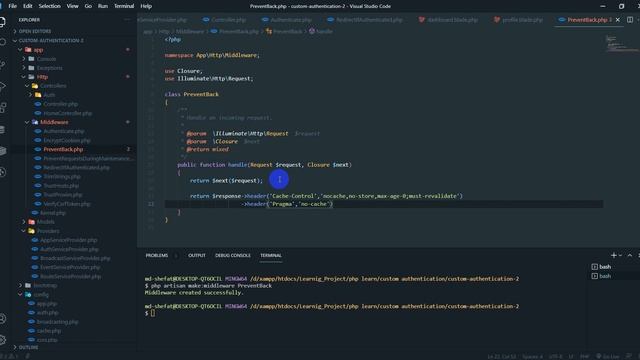Collapse the config folder
Viewport: 640px width, 360px height.
41,294
